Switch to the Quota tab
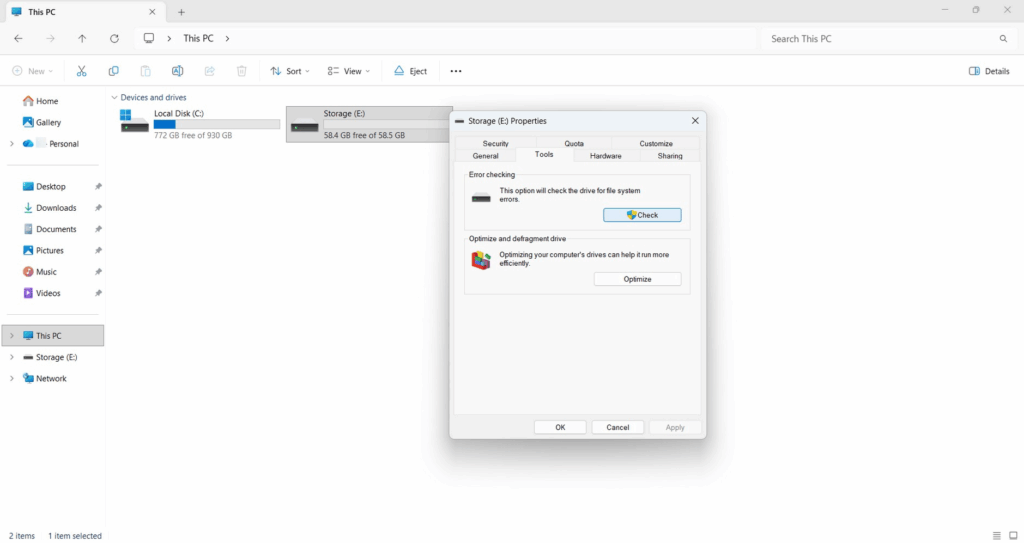 pos(574,144)
